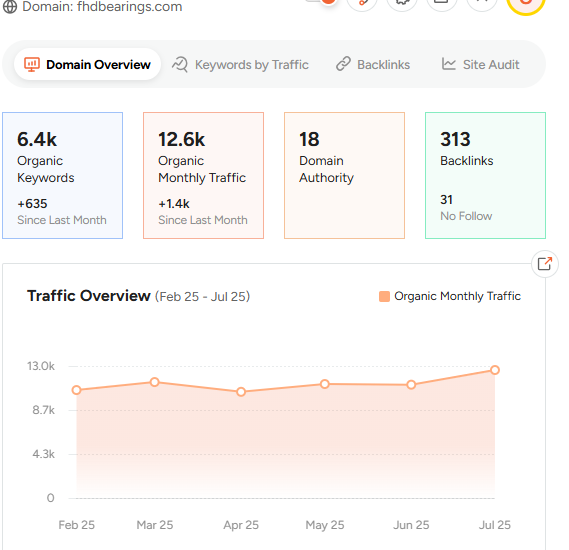Select the May 25 data point on chart

tap(325, 384)
